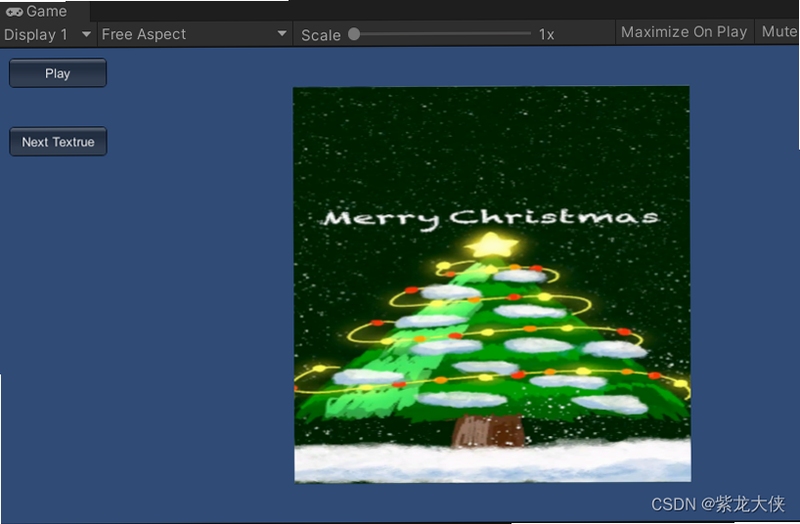
Task: Click the Scale slider handle
Action: click(354, 34)
